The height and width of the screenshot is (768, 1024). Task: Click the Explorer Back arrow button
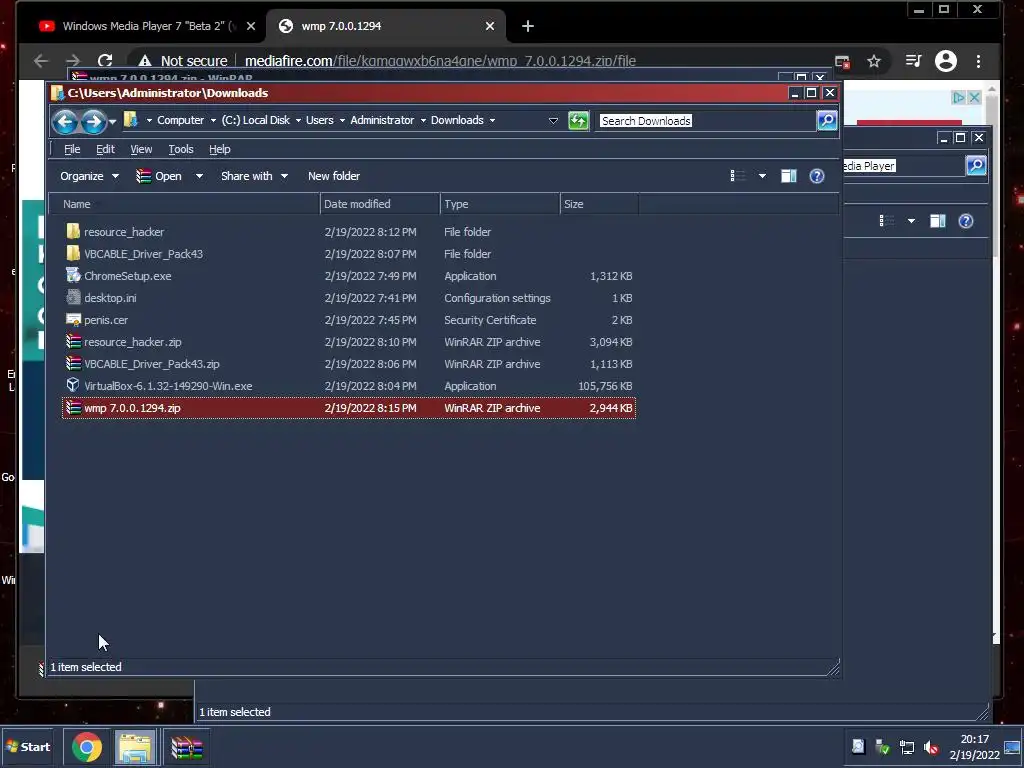[65, 121]
